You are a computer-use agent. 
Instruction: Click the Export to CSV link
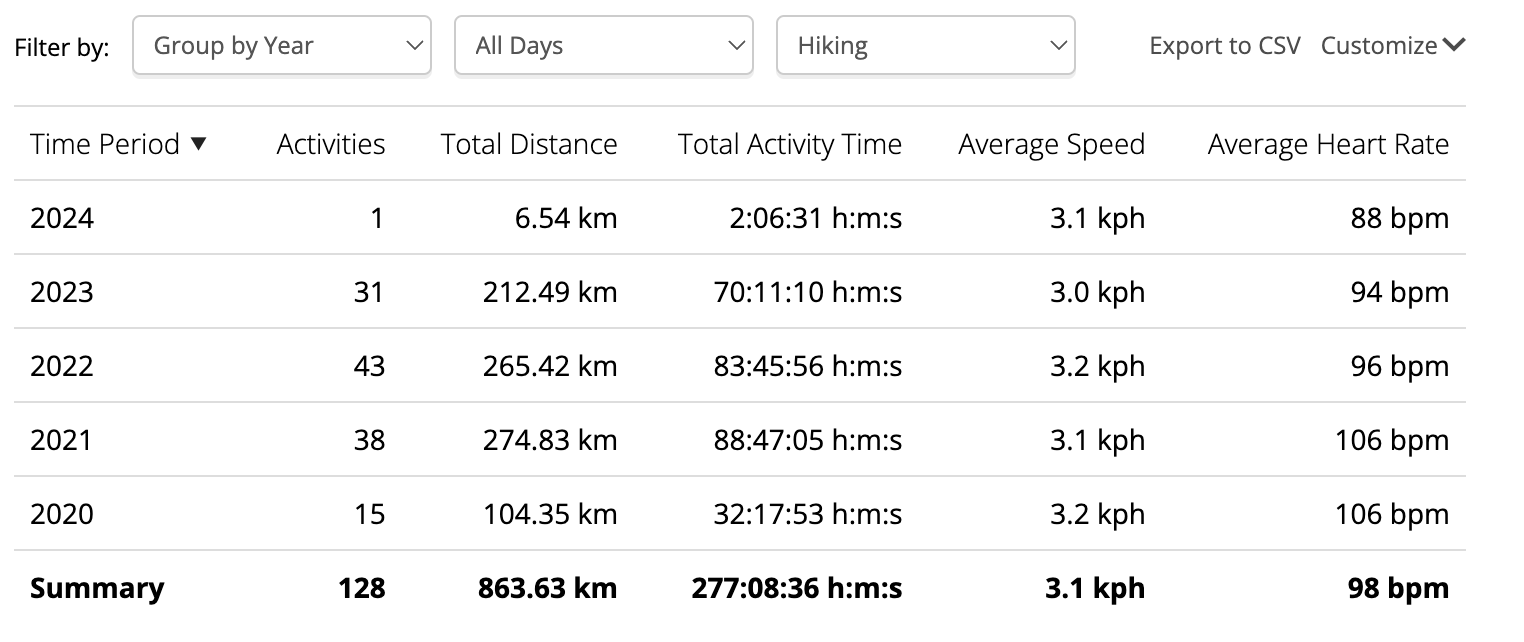click(x=1225, y=46)
